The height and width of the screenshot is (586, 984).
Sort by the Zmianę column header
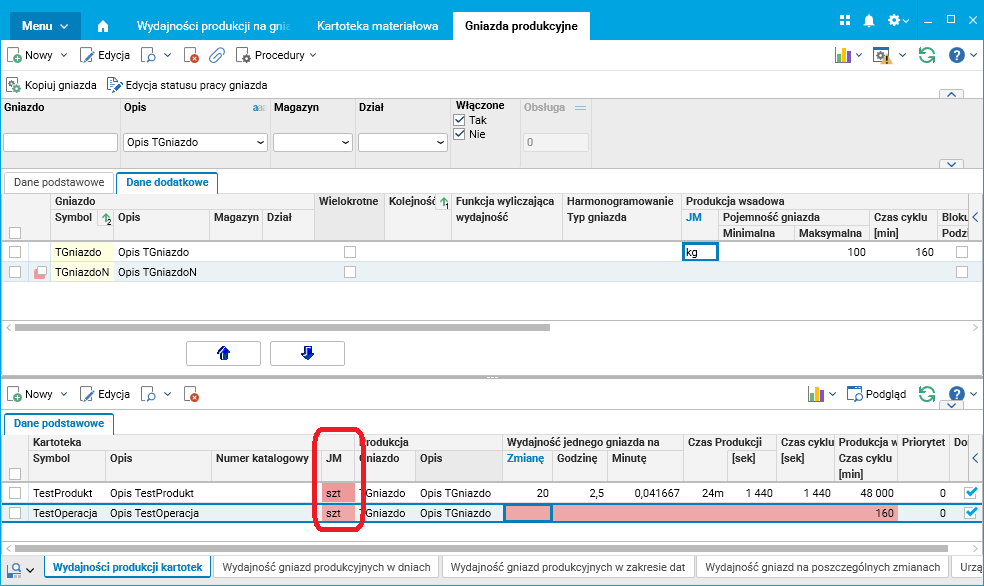click(525, 458)
